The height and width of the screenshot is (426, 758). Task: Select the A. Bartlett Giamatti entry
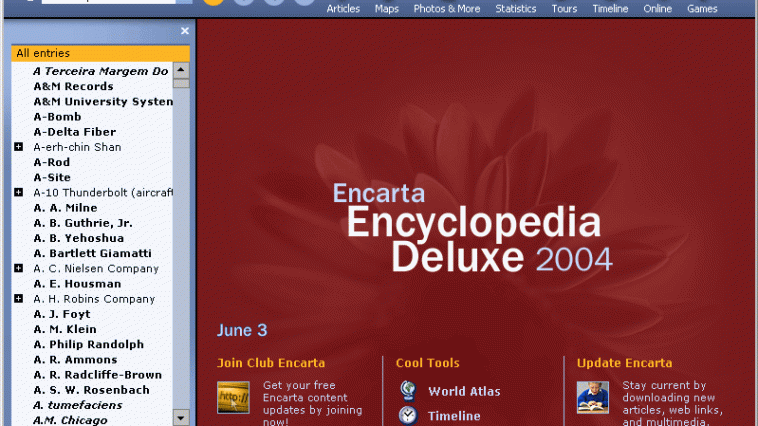coord(92,253)
